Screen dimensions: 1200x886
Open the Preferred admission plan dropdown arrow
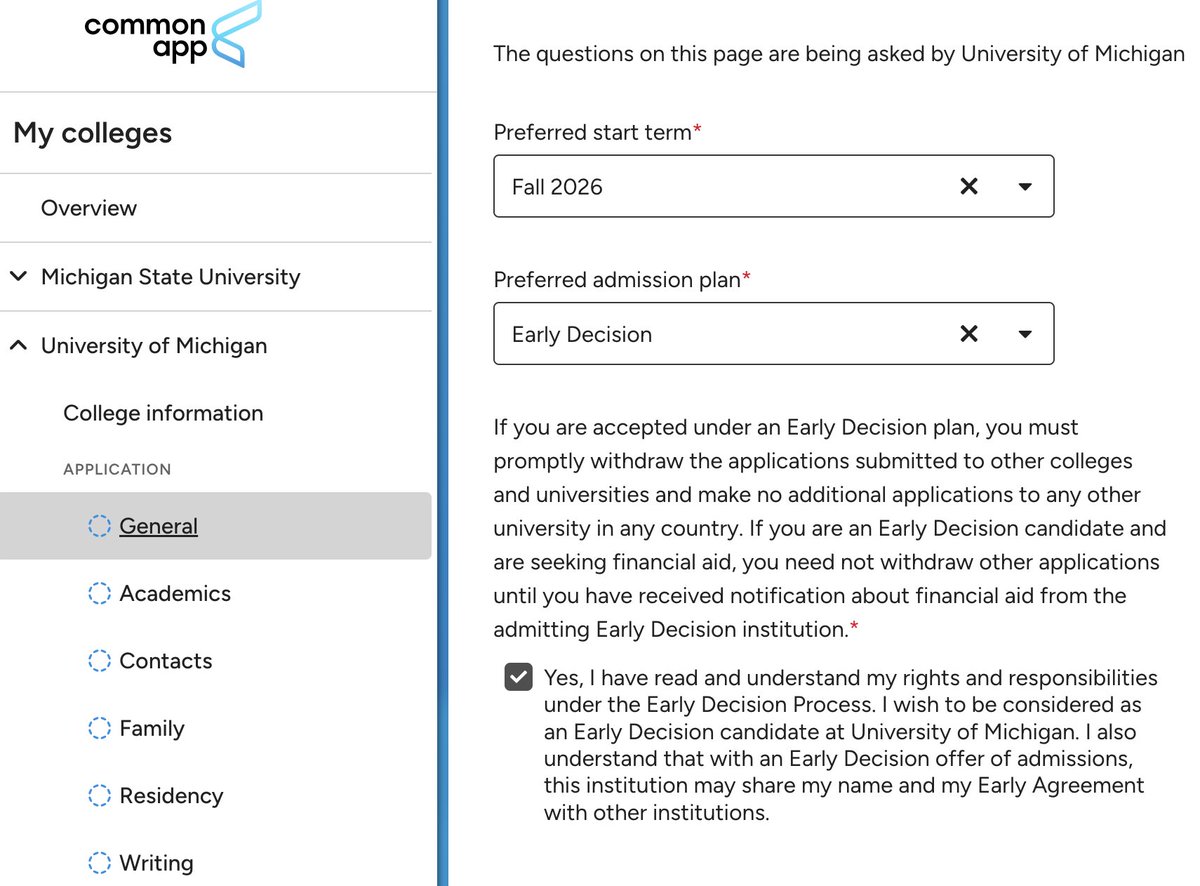[x=1025, y=335]
